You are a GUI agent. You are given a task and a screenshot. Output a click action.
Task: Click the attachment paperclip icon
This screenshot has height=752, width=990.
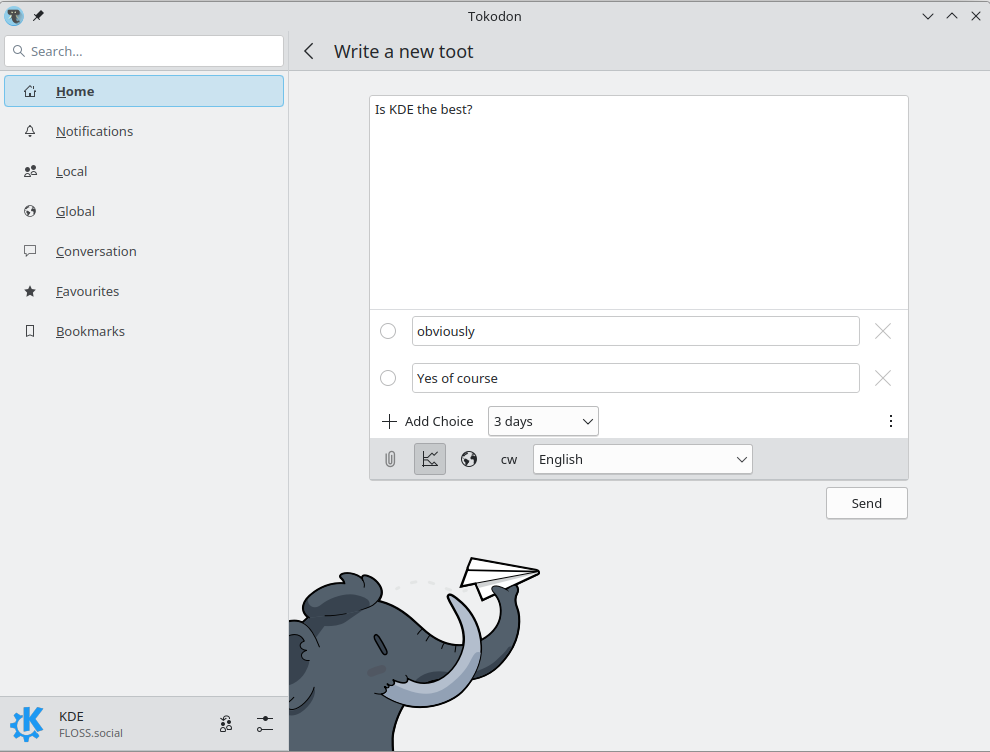390,459
